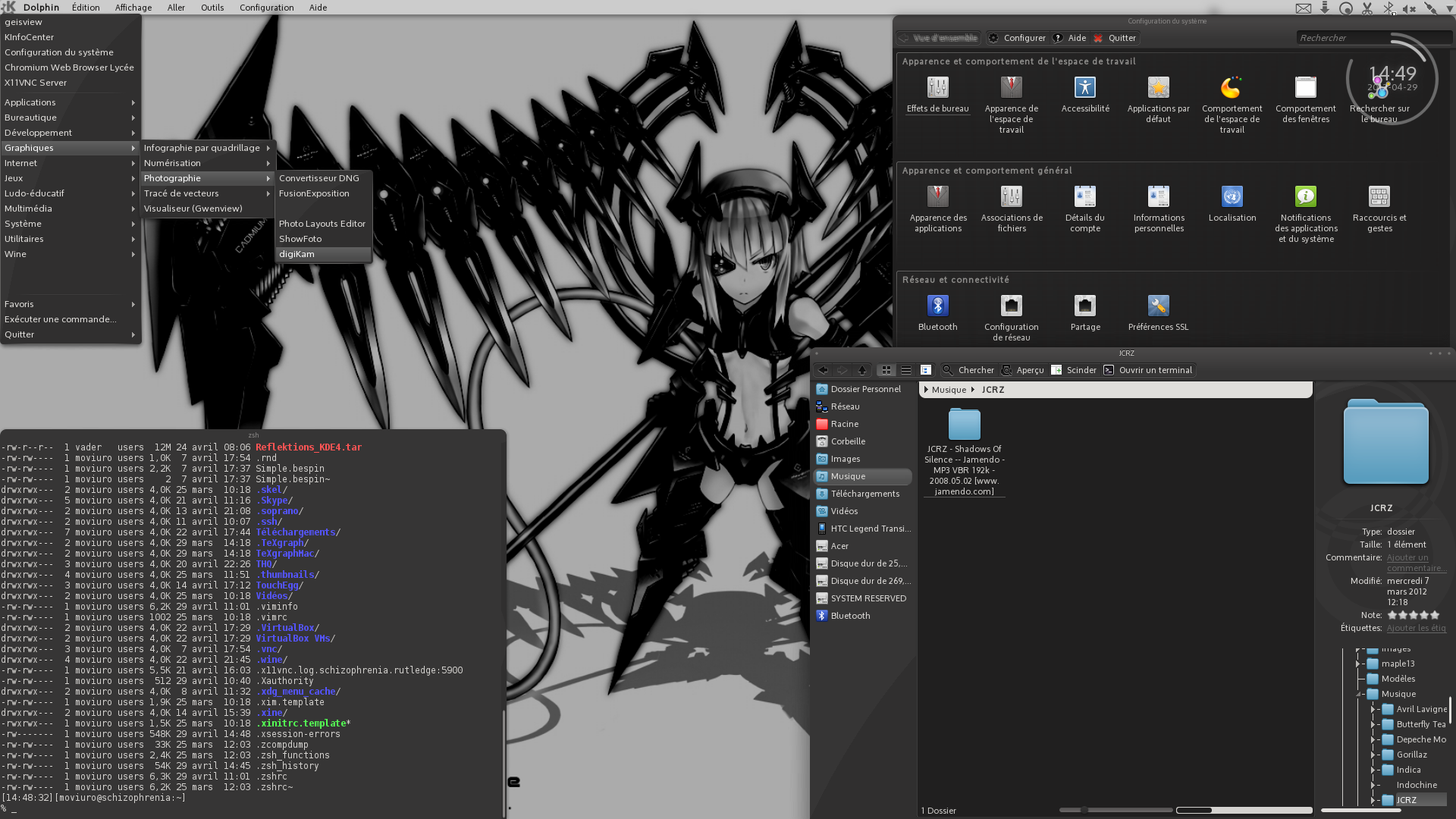Go back in Dolphin file manager
The width and height of the screenshot is (1456, 819).
(x=823, y=370)
